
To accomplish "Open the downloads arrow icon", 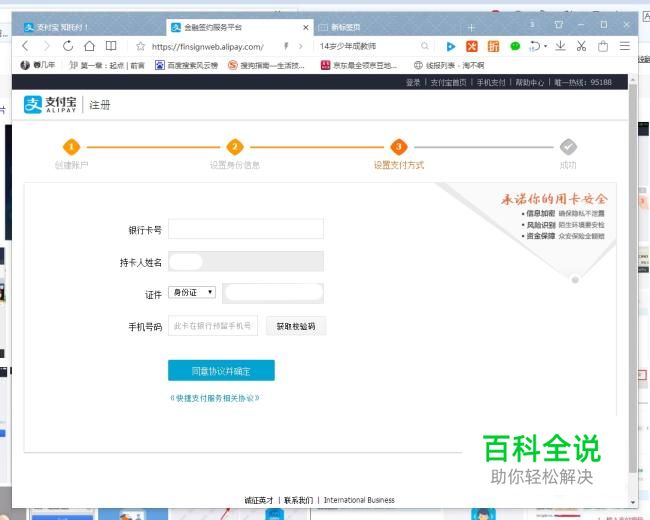I will pyautogui.click(x=560, y=46).
